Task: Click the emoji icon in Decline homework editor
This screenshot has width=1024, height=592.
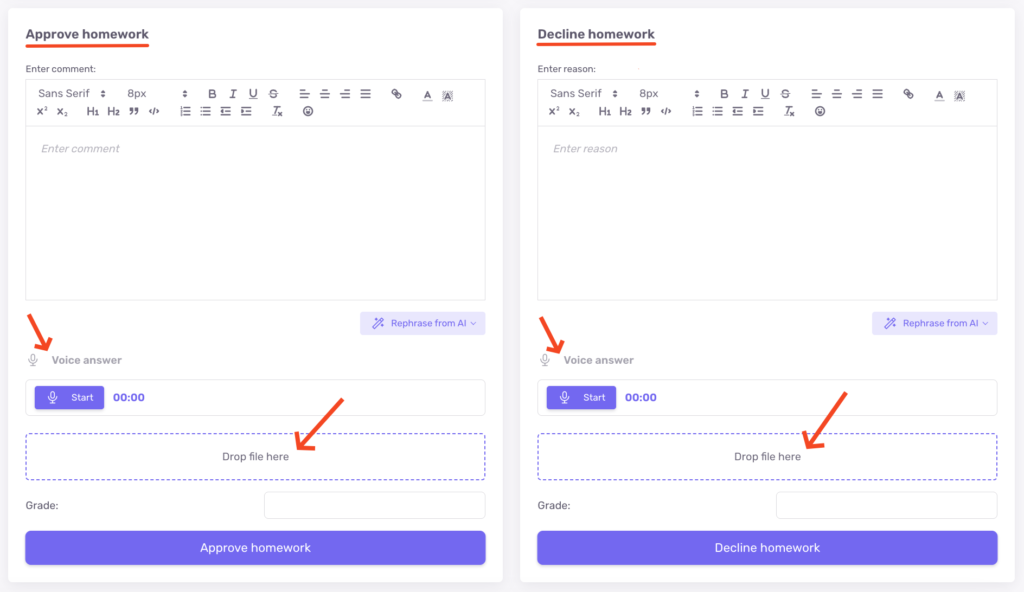Action: click(x=820, y=111)
